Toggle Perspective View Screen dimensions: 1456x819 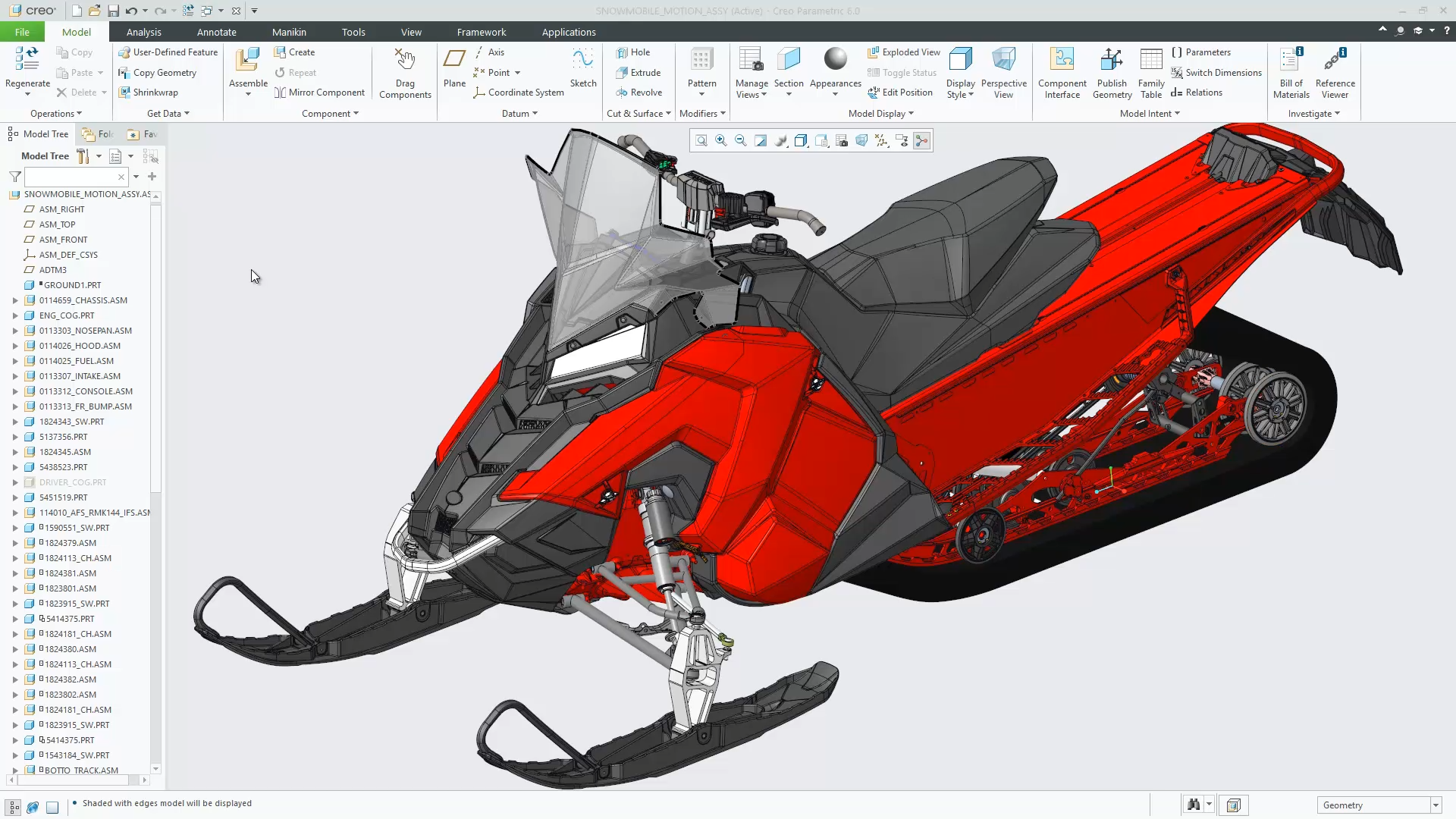click(x=1003, y=72)
